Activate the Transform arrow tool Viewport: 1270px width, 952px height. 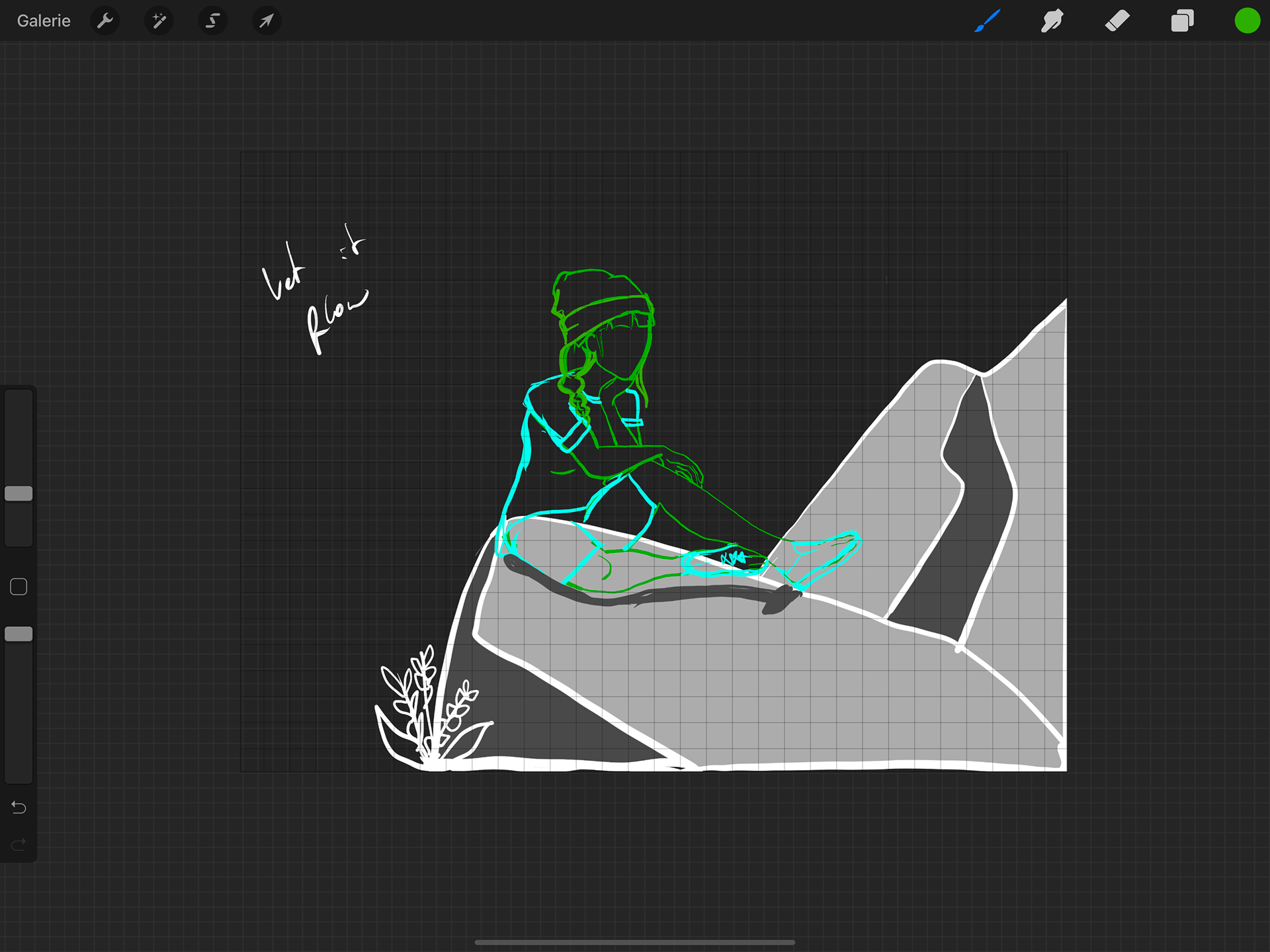pyautogui.click(x=266, y=21)
